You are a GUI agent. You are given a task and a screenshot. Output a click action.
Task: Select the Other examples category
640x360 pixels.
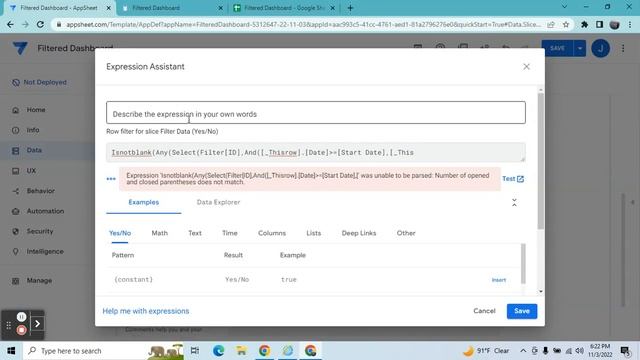(406, 233)
